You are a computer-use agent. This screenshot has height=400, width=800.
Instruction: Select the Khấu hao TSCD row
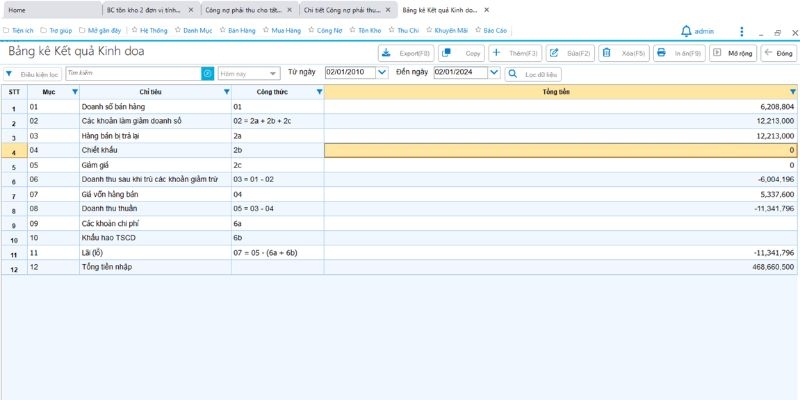[399, 238]
